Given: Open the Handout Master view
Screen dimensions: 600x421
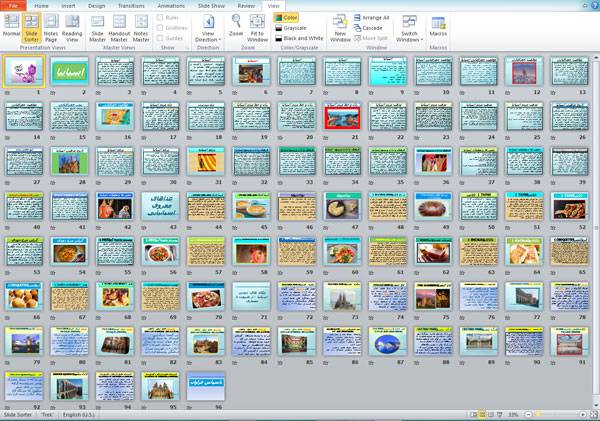Looking at the screenshot, I should pyautogui.click(x=119, y=28).
